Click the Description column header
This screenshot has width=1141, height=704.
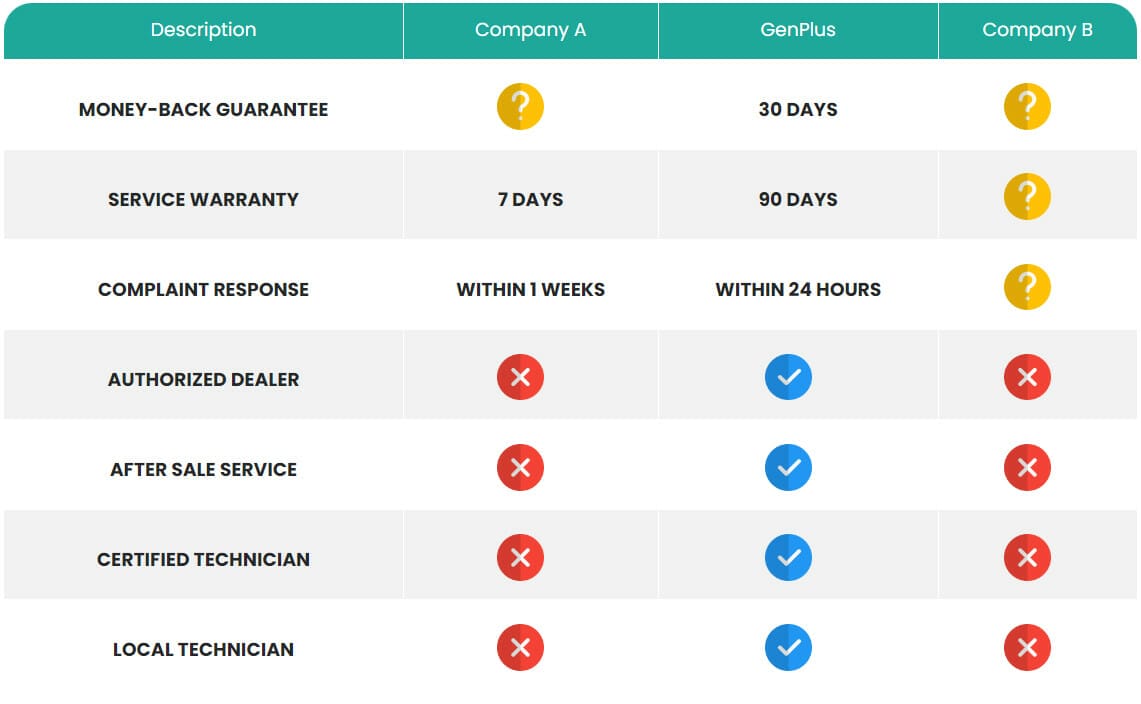203,30
